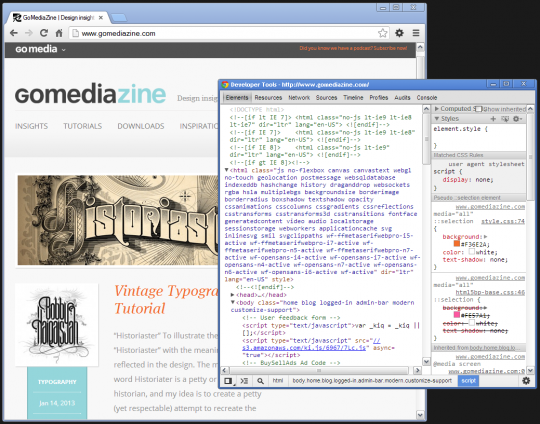Click the white color swatch in style.css rule

[471, 252]
